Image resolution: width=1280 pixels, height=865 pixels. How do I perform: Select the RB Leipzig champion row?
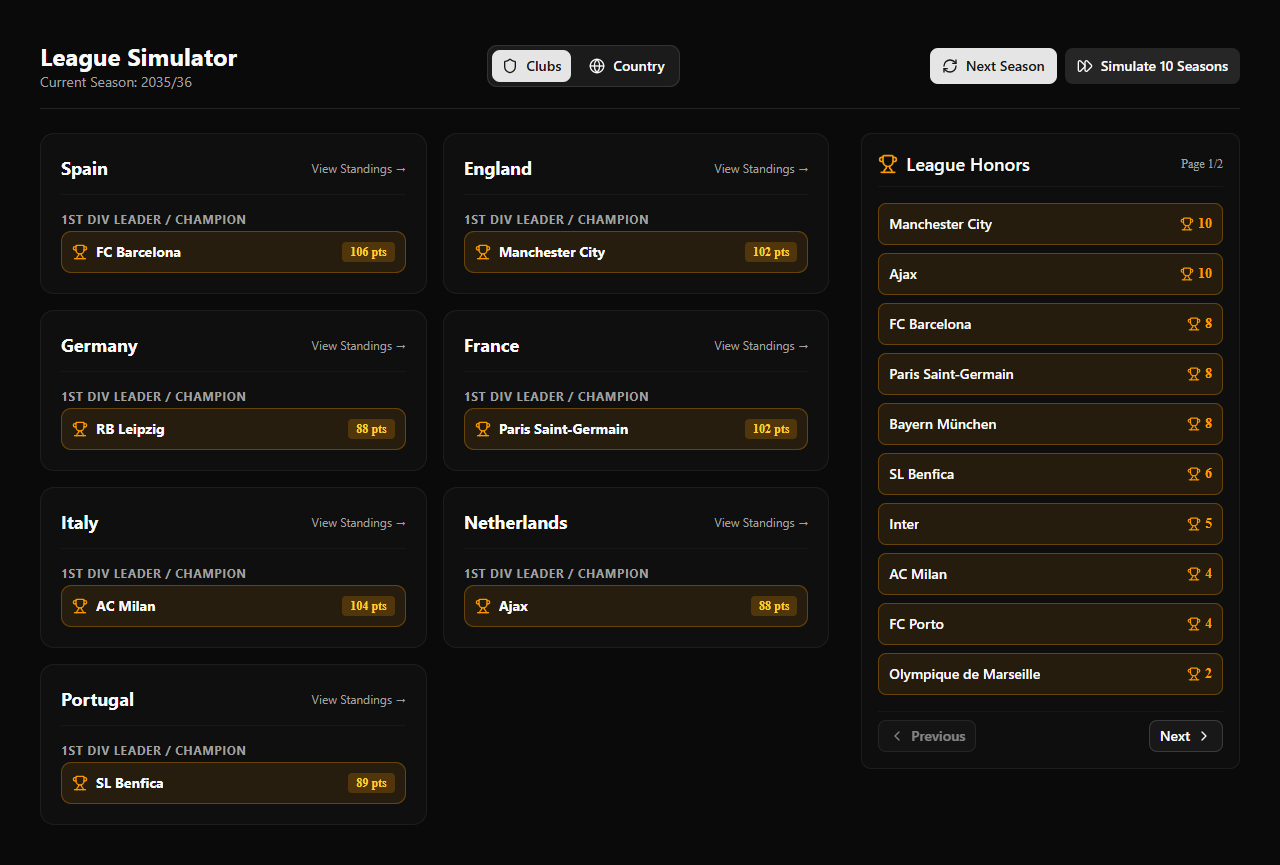pyautogui.click(x=233, y=429)
